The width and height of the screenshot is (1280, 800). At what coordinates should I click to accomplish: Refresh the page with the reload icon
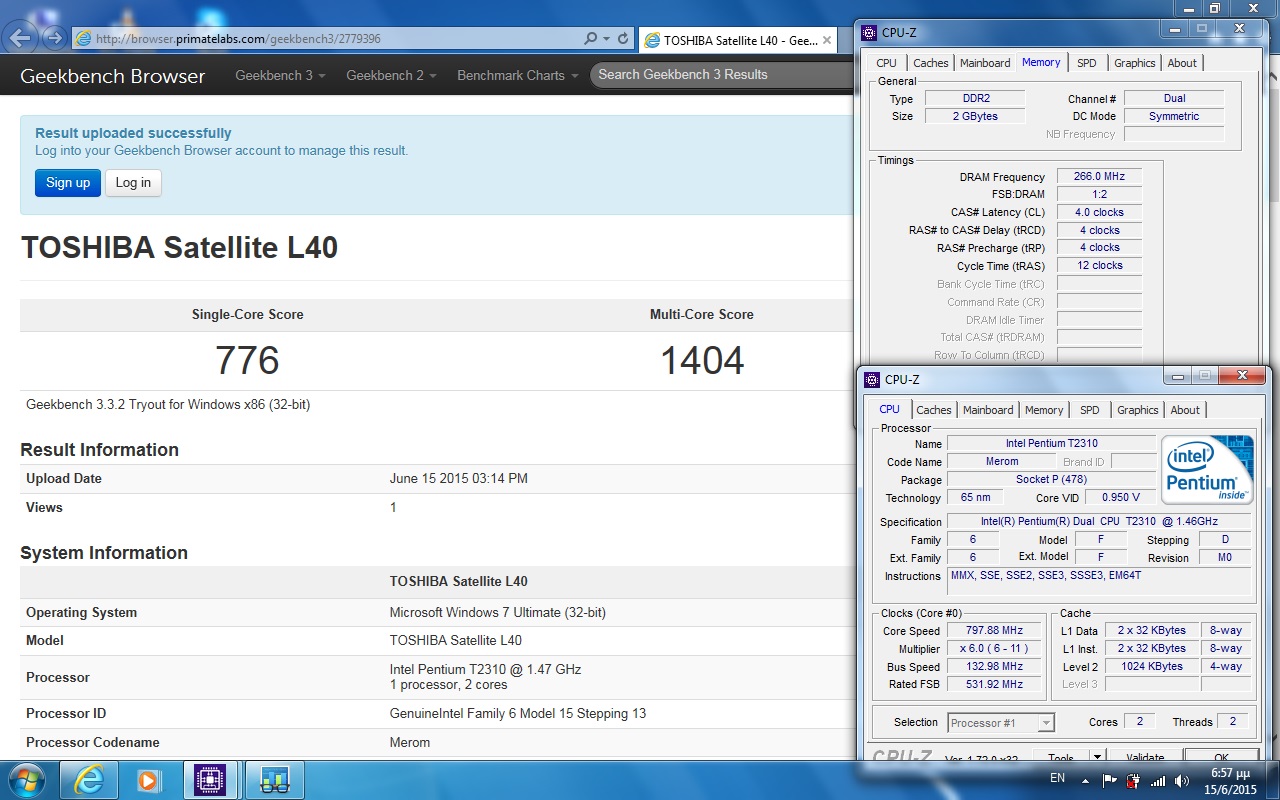(623, 39)
